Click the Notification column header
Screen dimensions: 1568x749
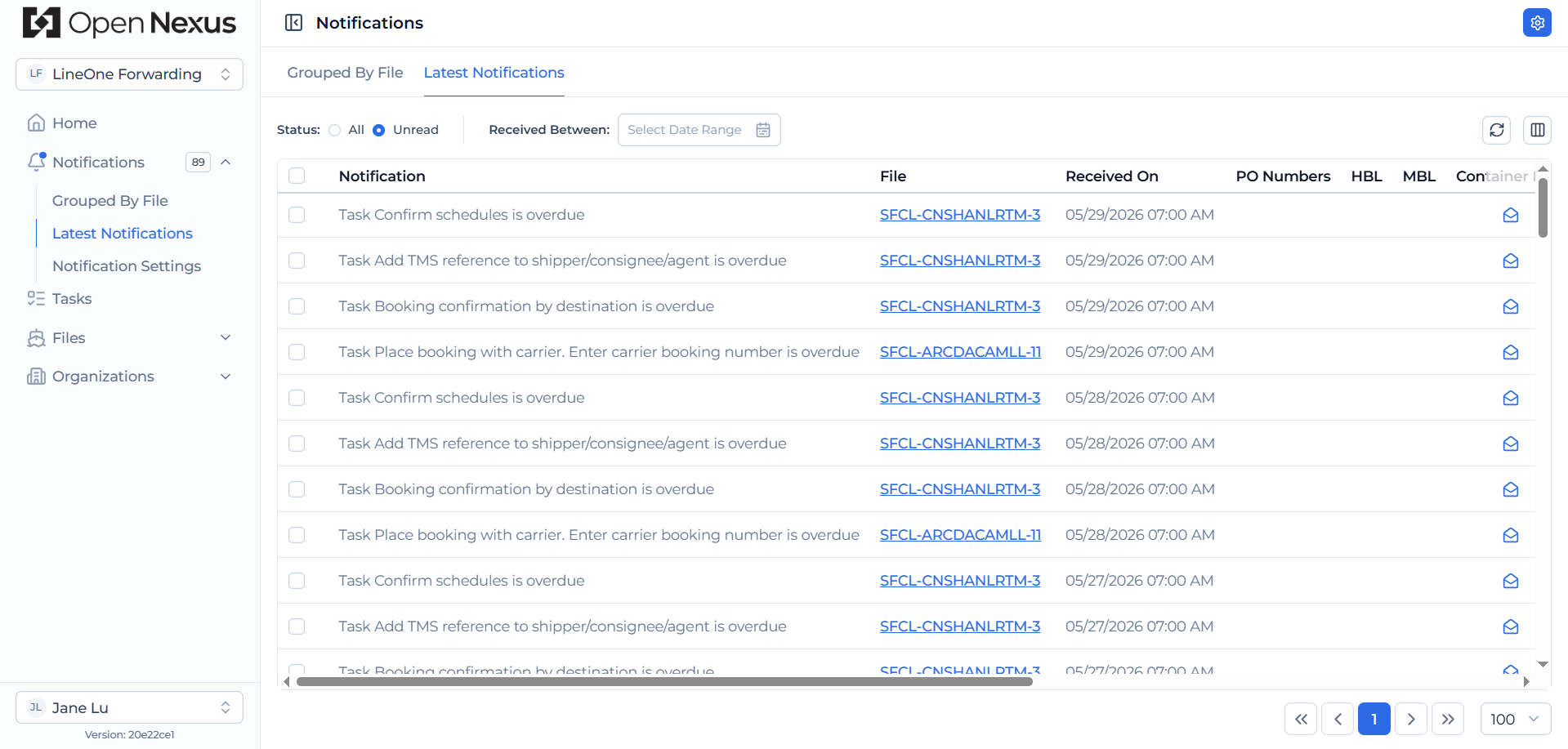coord(382,176)
